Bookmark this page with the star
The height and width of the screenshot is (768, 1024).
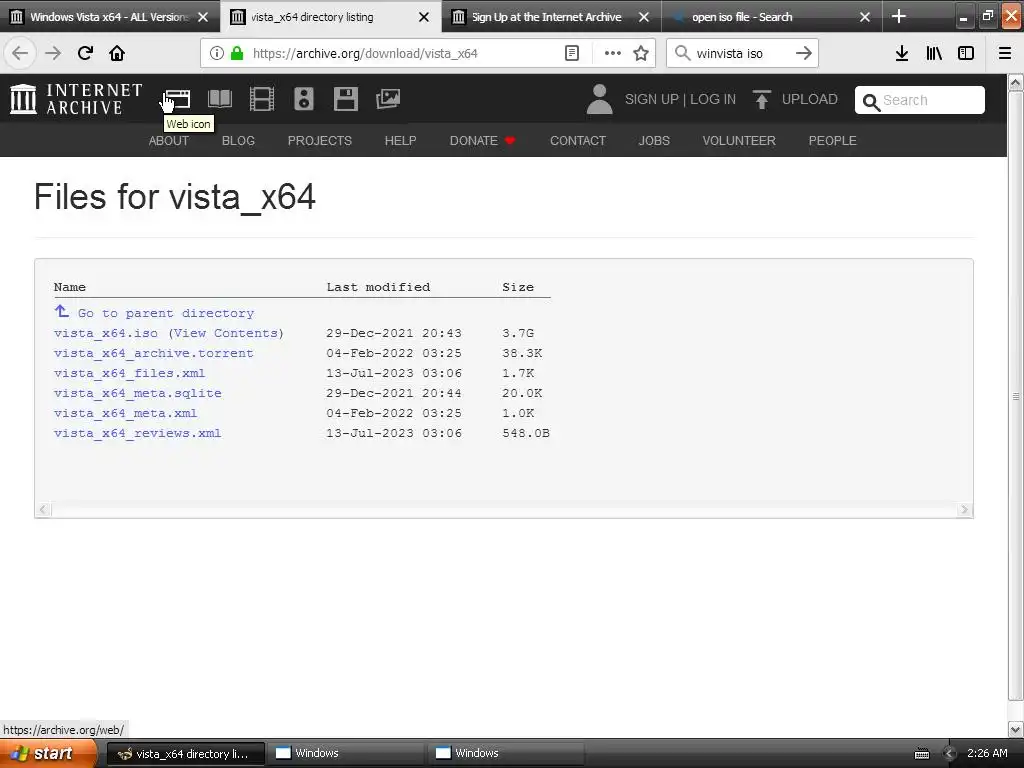tap(641, 53)
